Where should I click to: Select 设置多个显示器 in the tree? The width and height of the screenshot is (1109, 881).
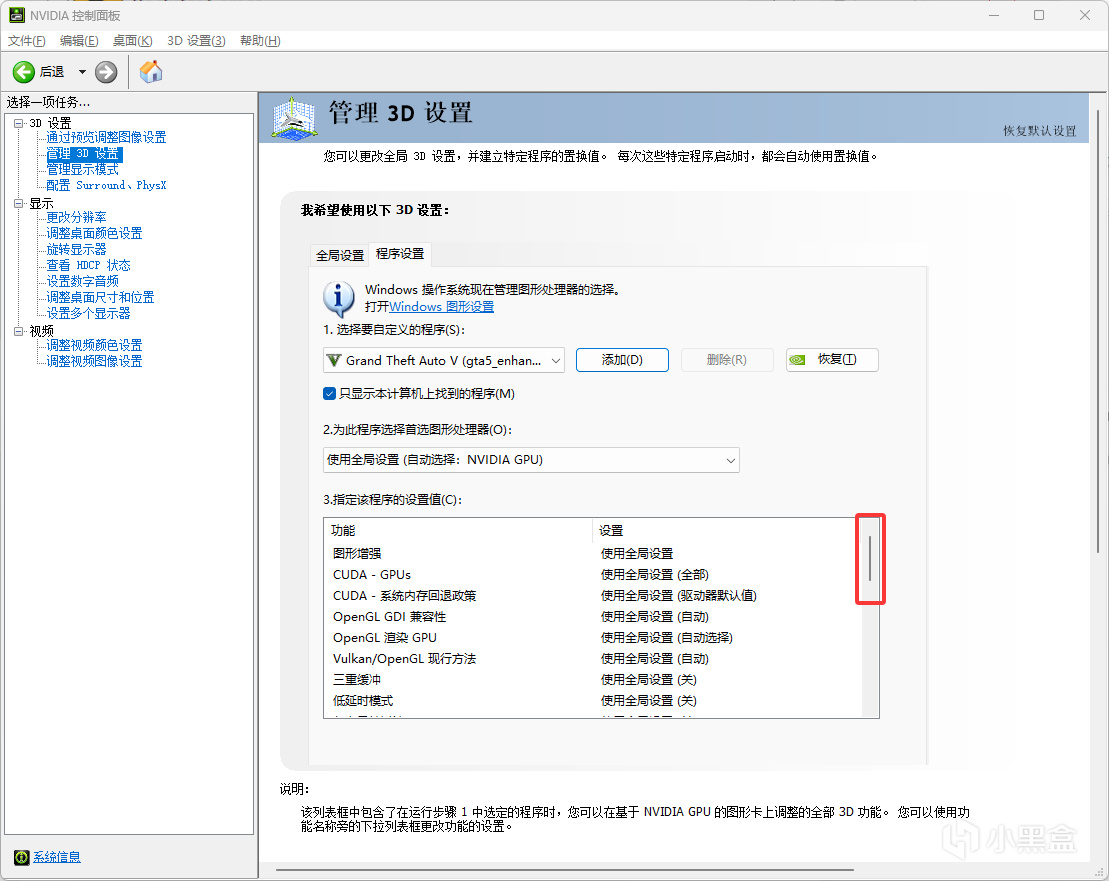[x=88, y=313]
